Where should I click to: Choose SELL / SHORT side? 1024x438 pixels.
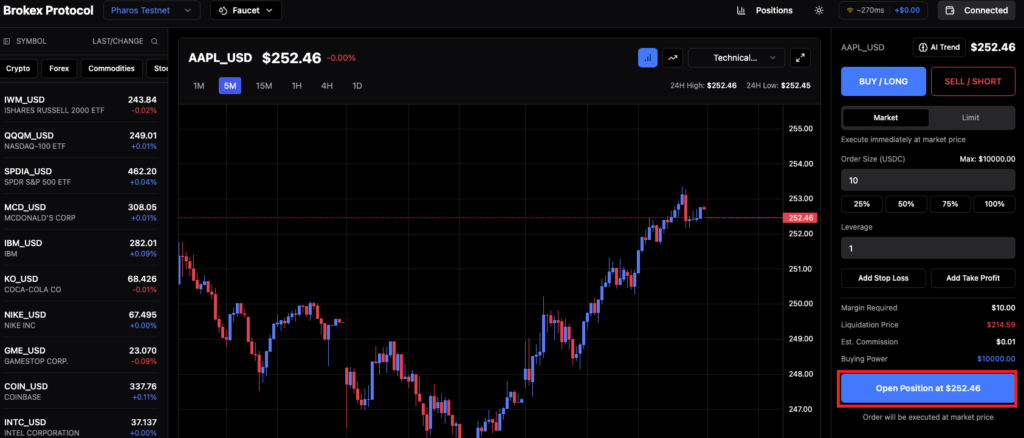tap(973, 81)
